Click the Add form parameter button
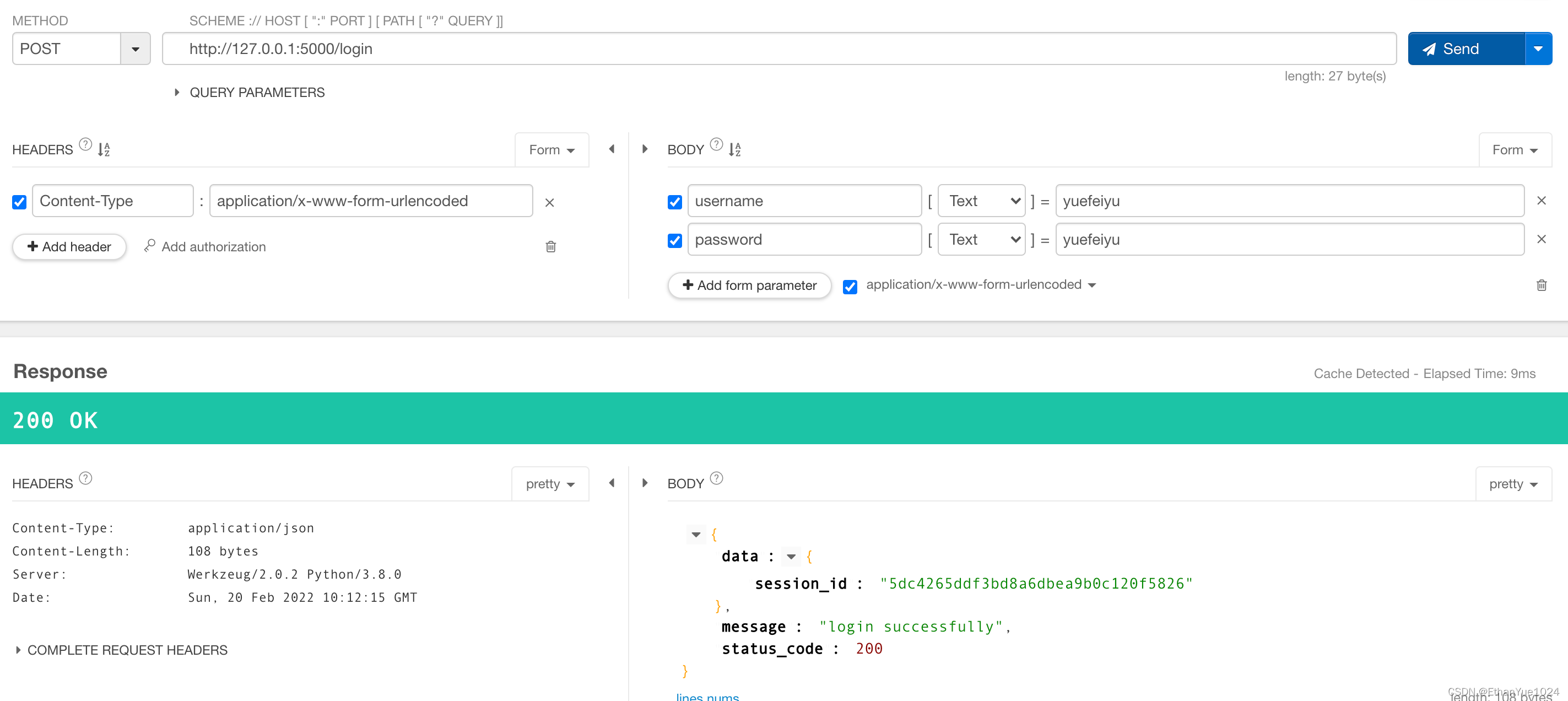The width and height of the screenshot is (1568, 701). pyautogui.click(x=749, y=284)
